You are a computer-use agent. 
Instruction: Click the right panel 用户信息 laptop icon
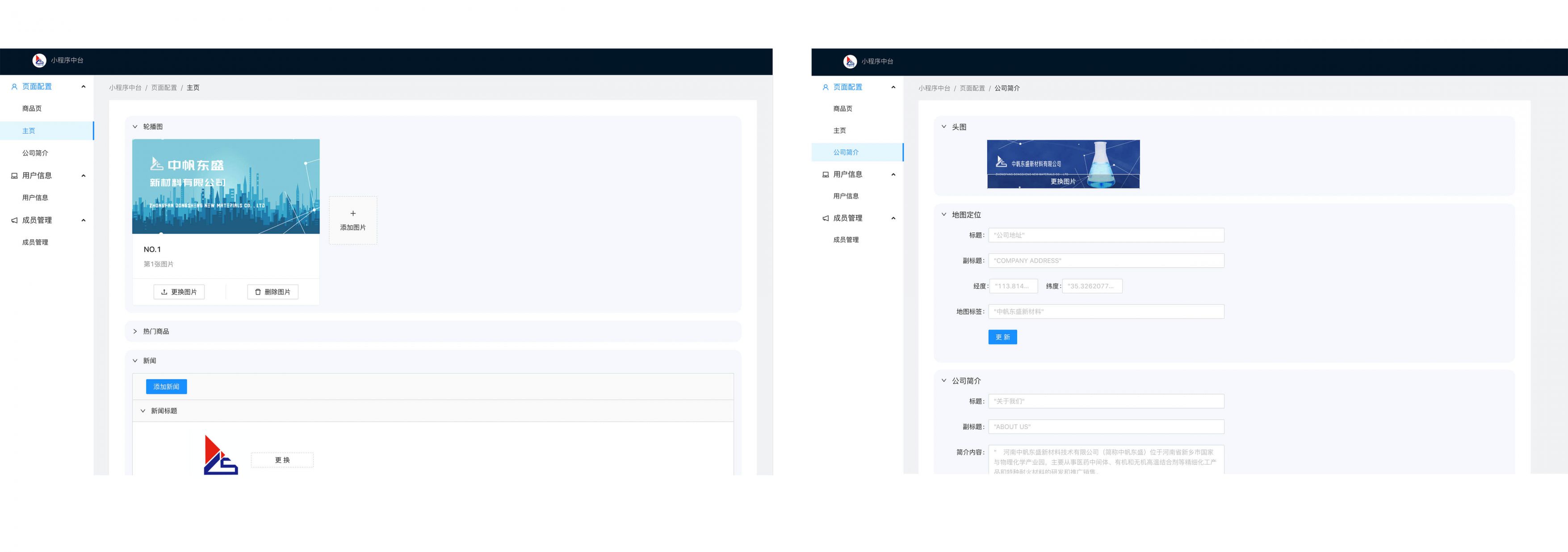coord(825,174)
